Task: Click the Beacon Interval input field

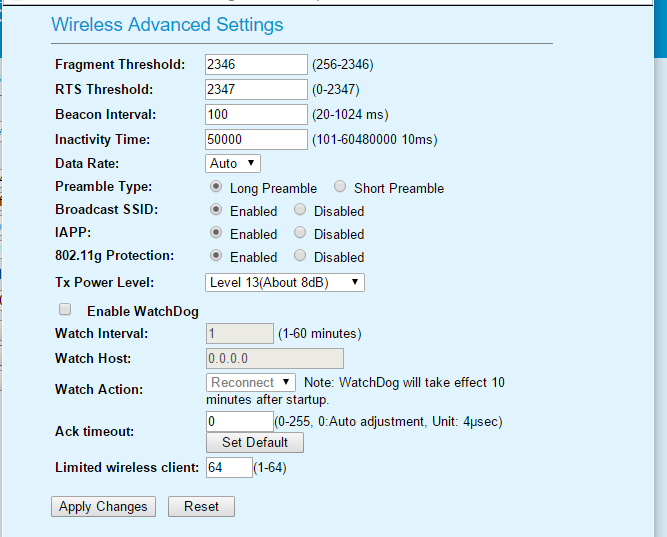Action: click(x=256, y=114)
